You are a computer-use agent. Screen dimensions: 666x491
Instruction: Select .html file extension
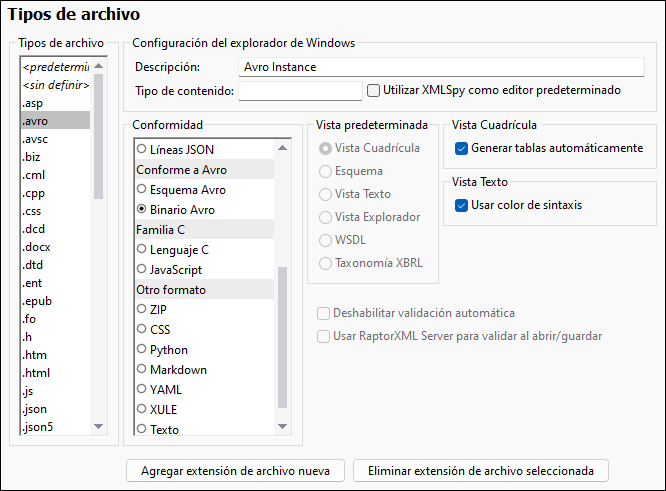tap(56, 373)
